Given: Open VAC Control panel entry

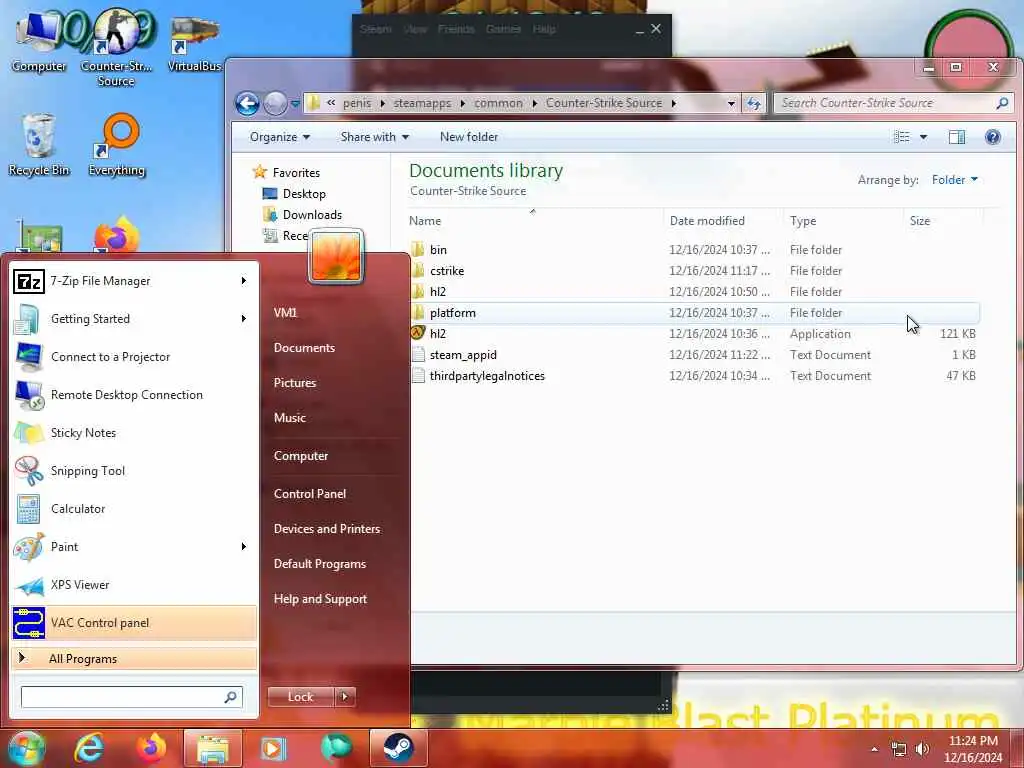Looking at the screenshot, I should [x=134, y=622].
